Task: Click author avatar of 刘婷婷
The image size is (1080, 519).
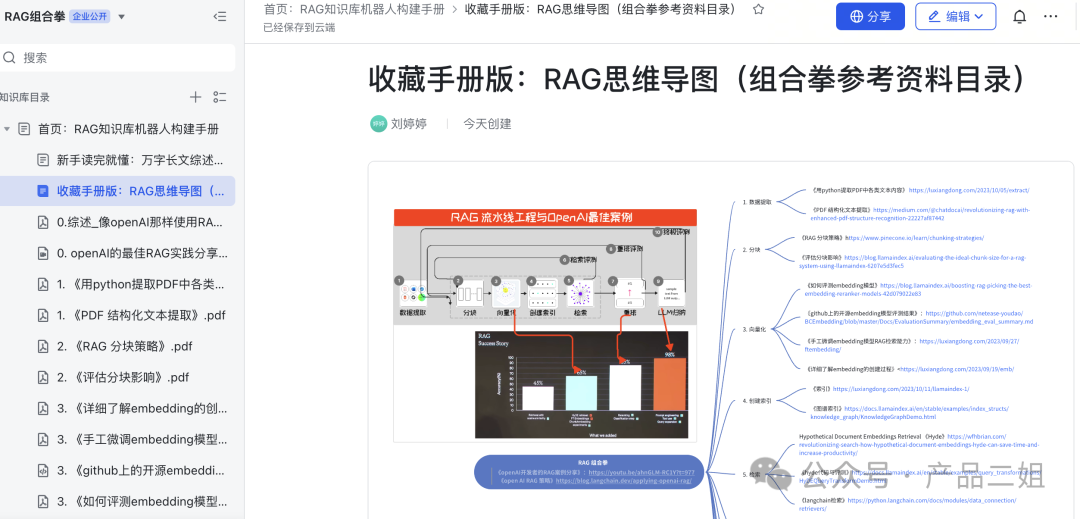Action: click(x=378, y=124)
